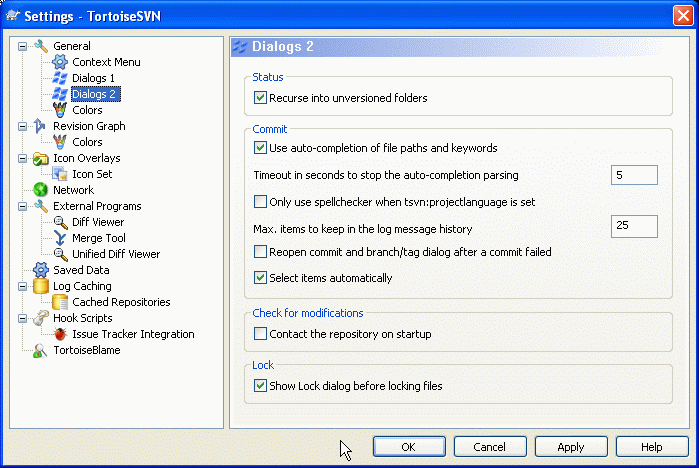This screenshot has width=699, height=468.
Task: Open Saved Data settings page
Action: 81,270
